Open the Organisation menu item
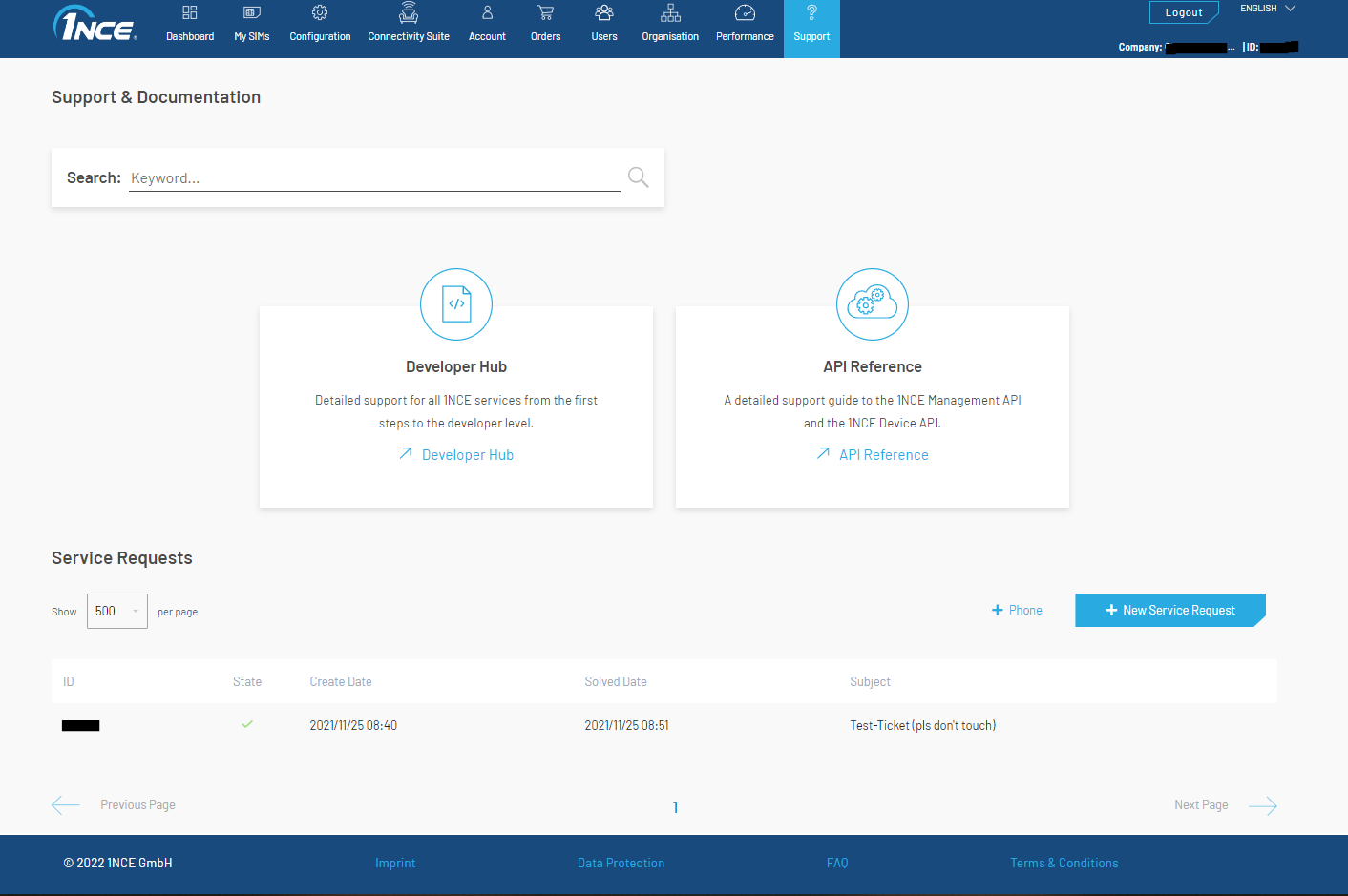Image resolution: width=1348 pixels, height=896 pixels. coord(670,25)
